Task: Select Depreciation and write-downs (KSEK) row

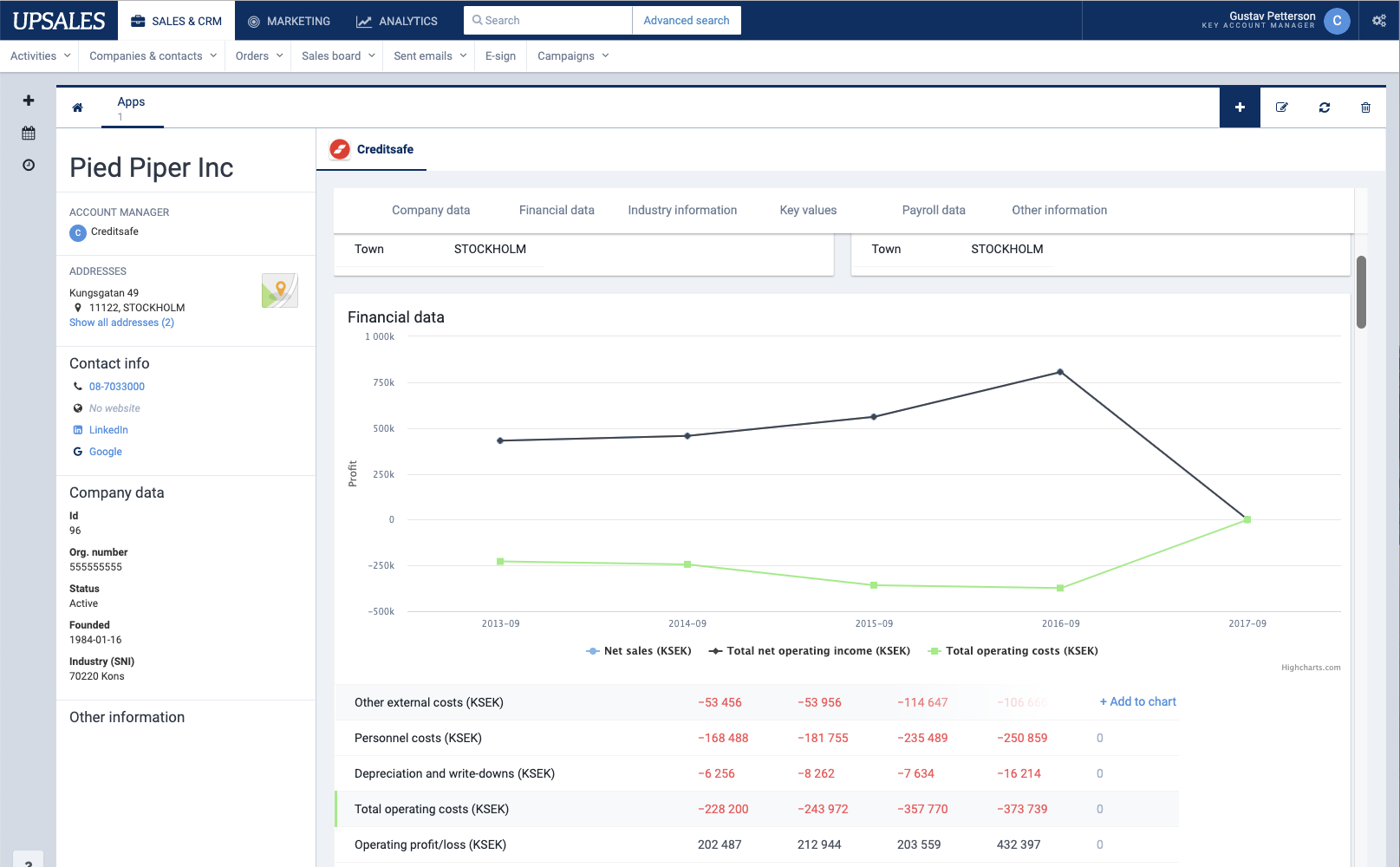Action: pyautogui.click(x=757, y=773)
